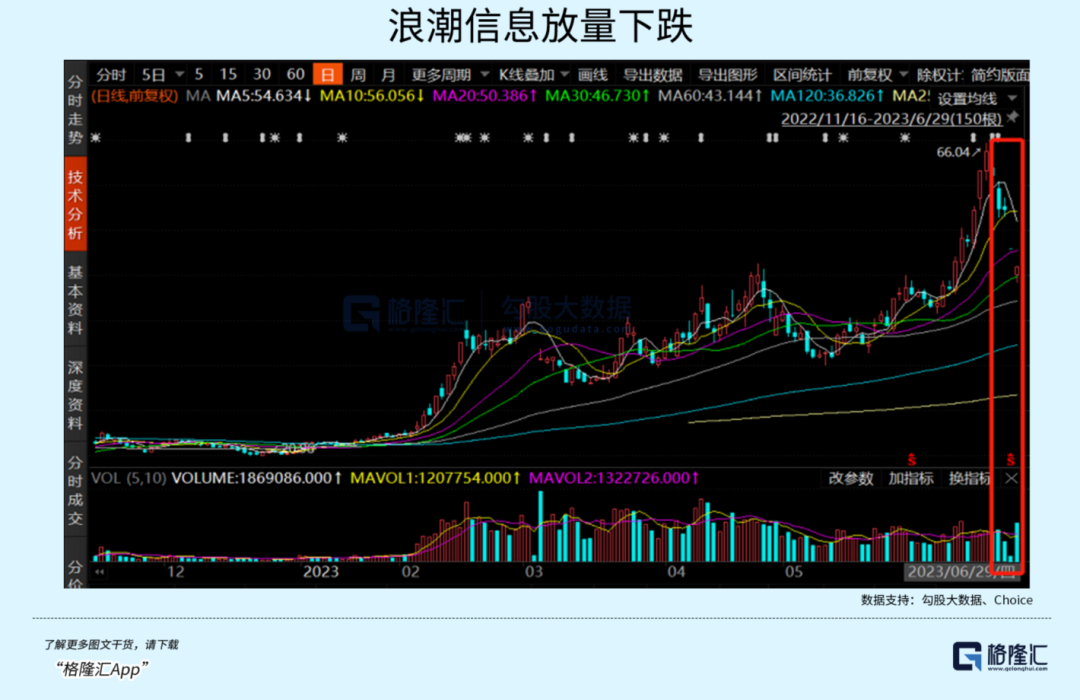Open the 2022/11/16-2023/6/29 date range link

point(891,119)
